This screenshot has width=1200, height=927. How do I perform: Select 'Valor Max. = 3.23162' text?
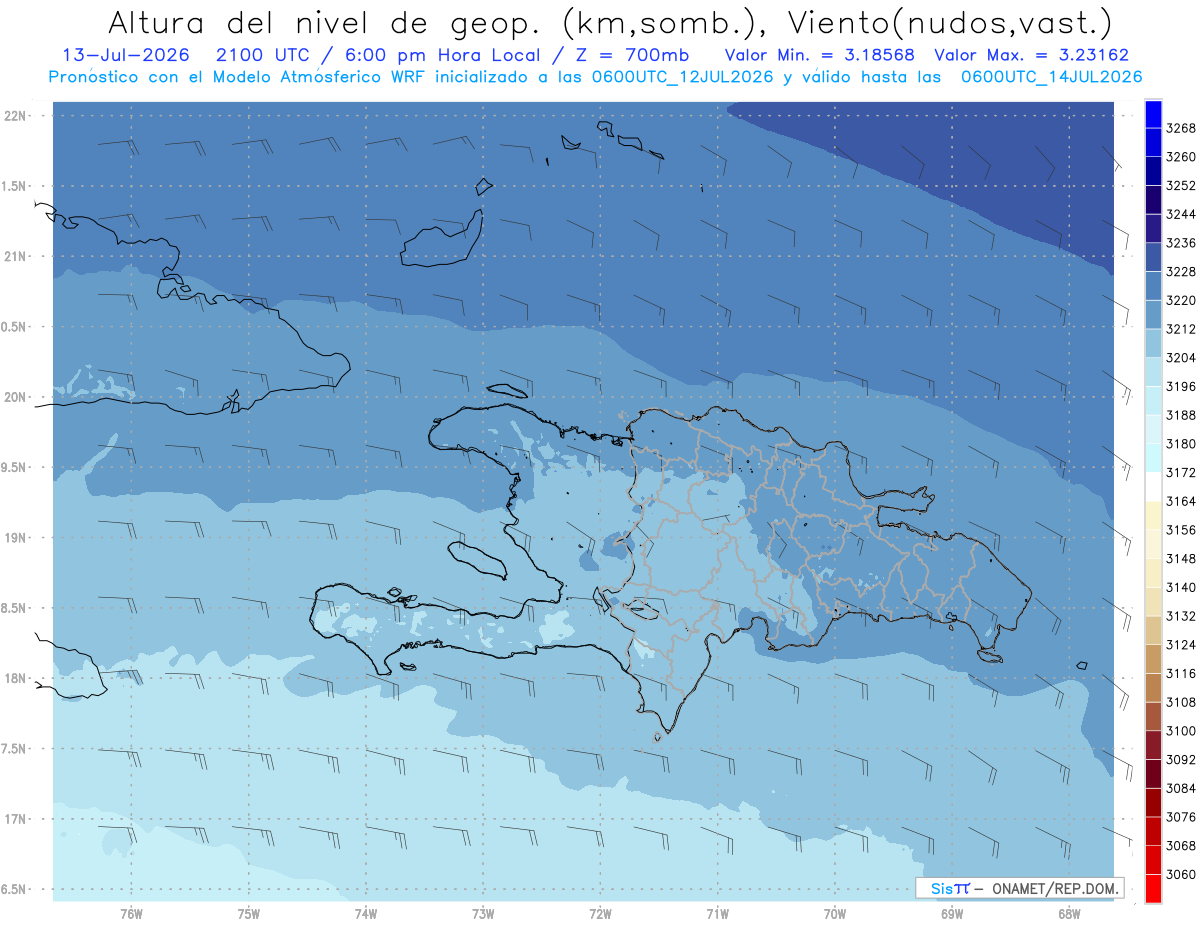pyautogui.click(x=1032, y=55)
